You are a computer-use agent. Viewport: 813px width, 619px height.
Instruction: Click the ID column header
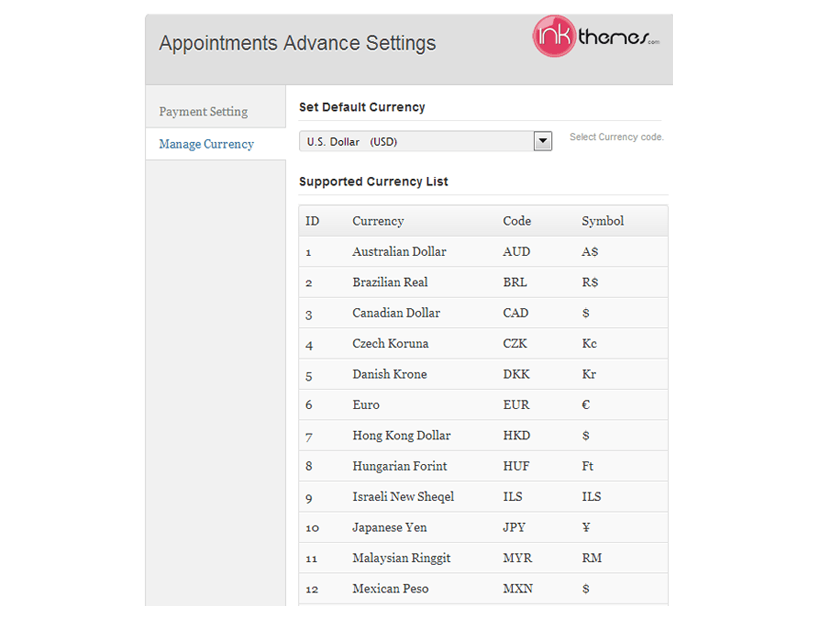(312, 221)
